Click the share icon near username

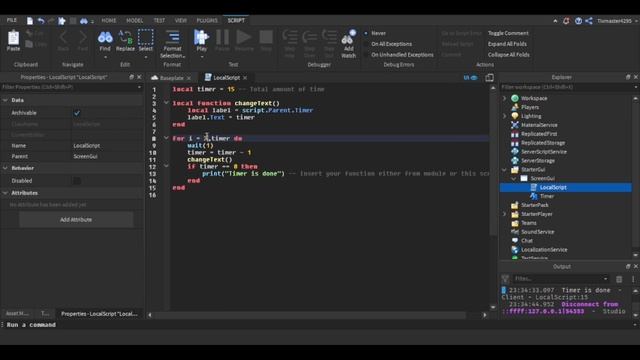589,21
